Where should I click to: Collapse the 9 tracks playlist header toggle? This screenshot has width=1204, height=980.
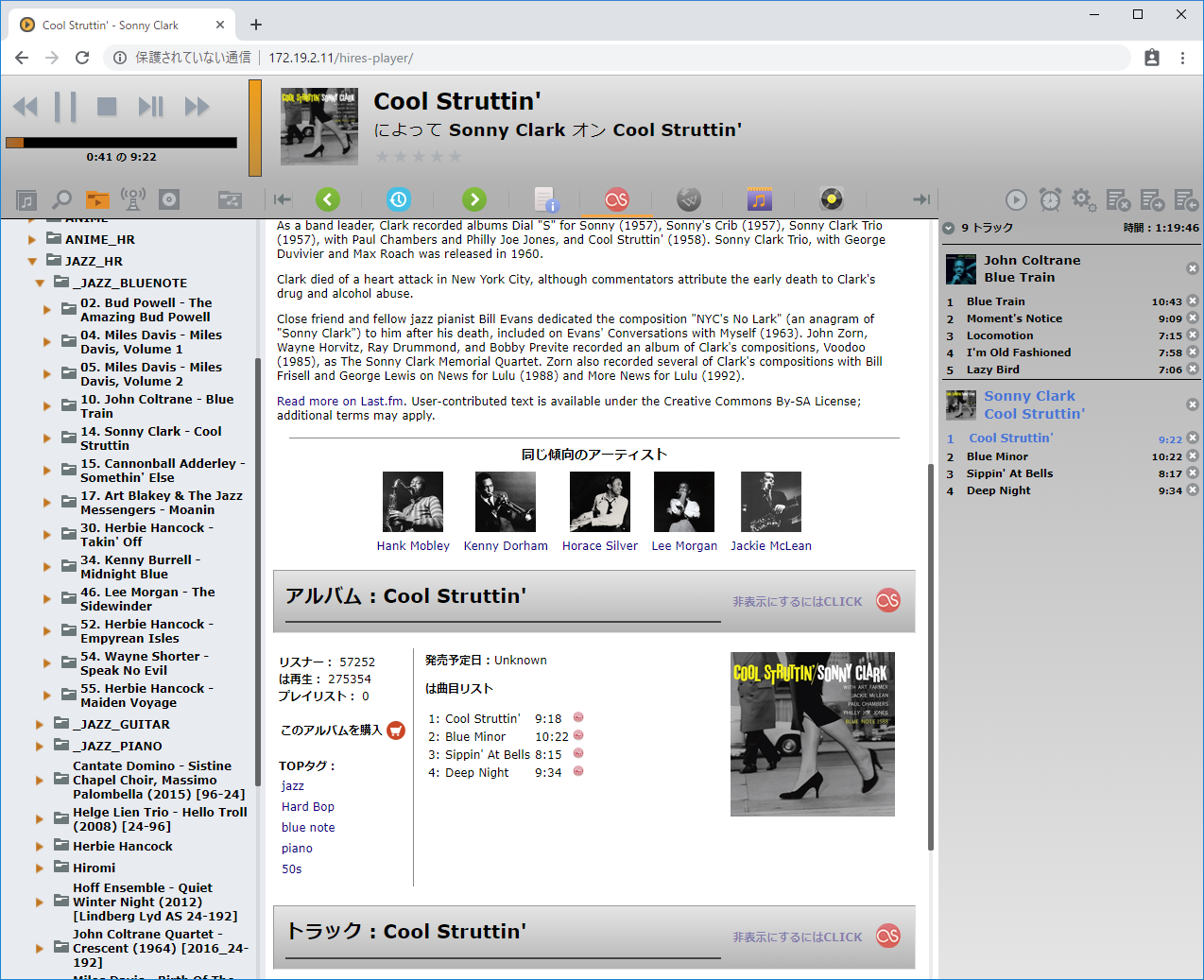click(949, 228)
